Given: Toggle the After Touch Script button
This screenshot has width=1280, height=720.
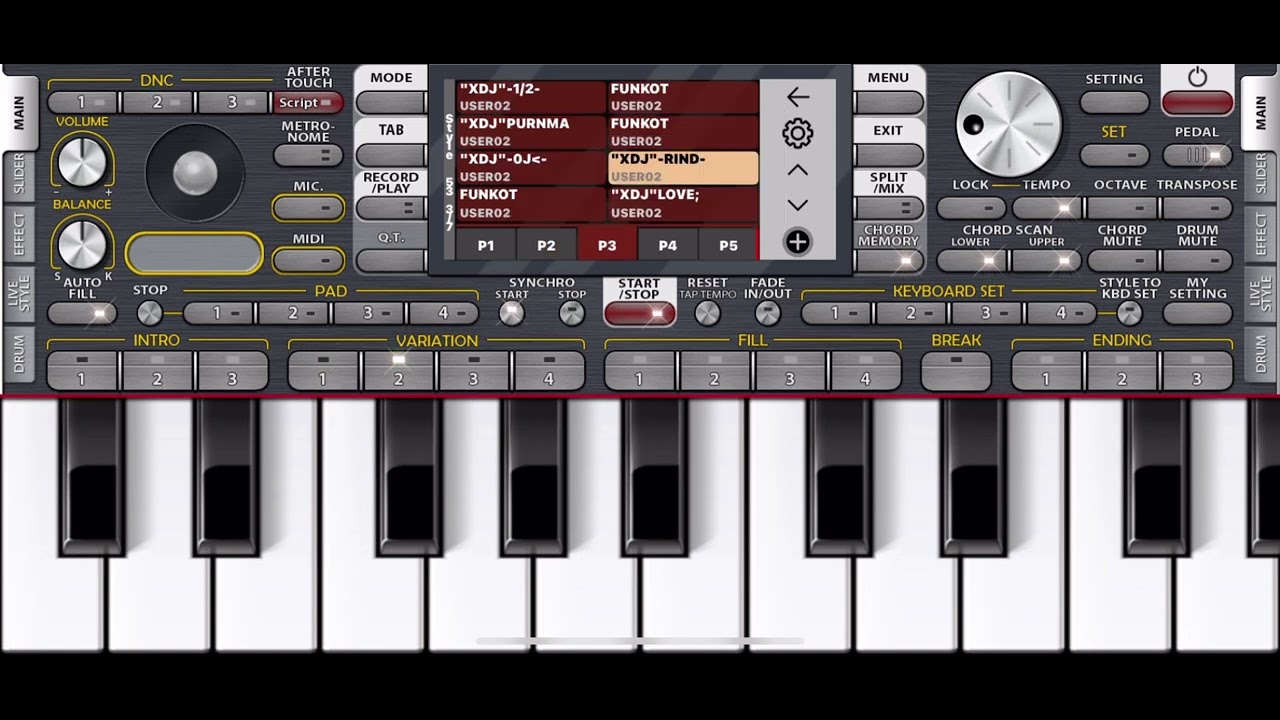Looking at the screenshot, I should tap(308, 103).
